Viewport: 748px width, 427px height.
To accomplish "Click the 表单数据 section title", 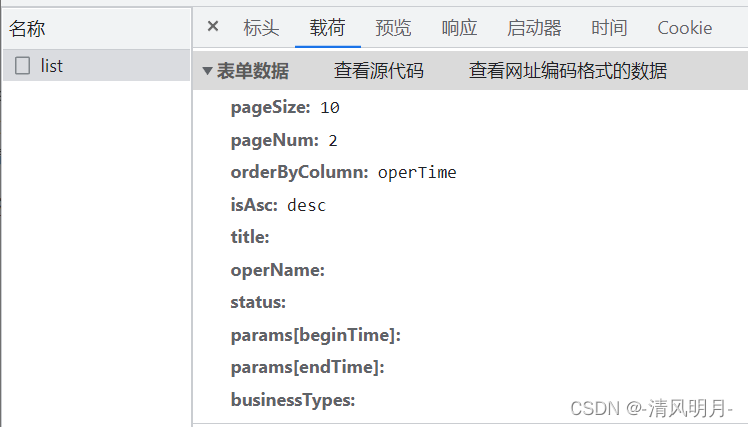I will (x=253, y=71).
